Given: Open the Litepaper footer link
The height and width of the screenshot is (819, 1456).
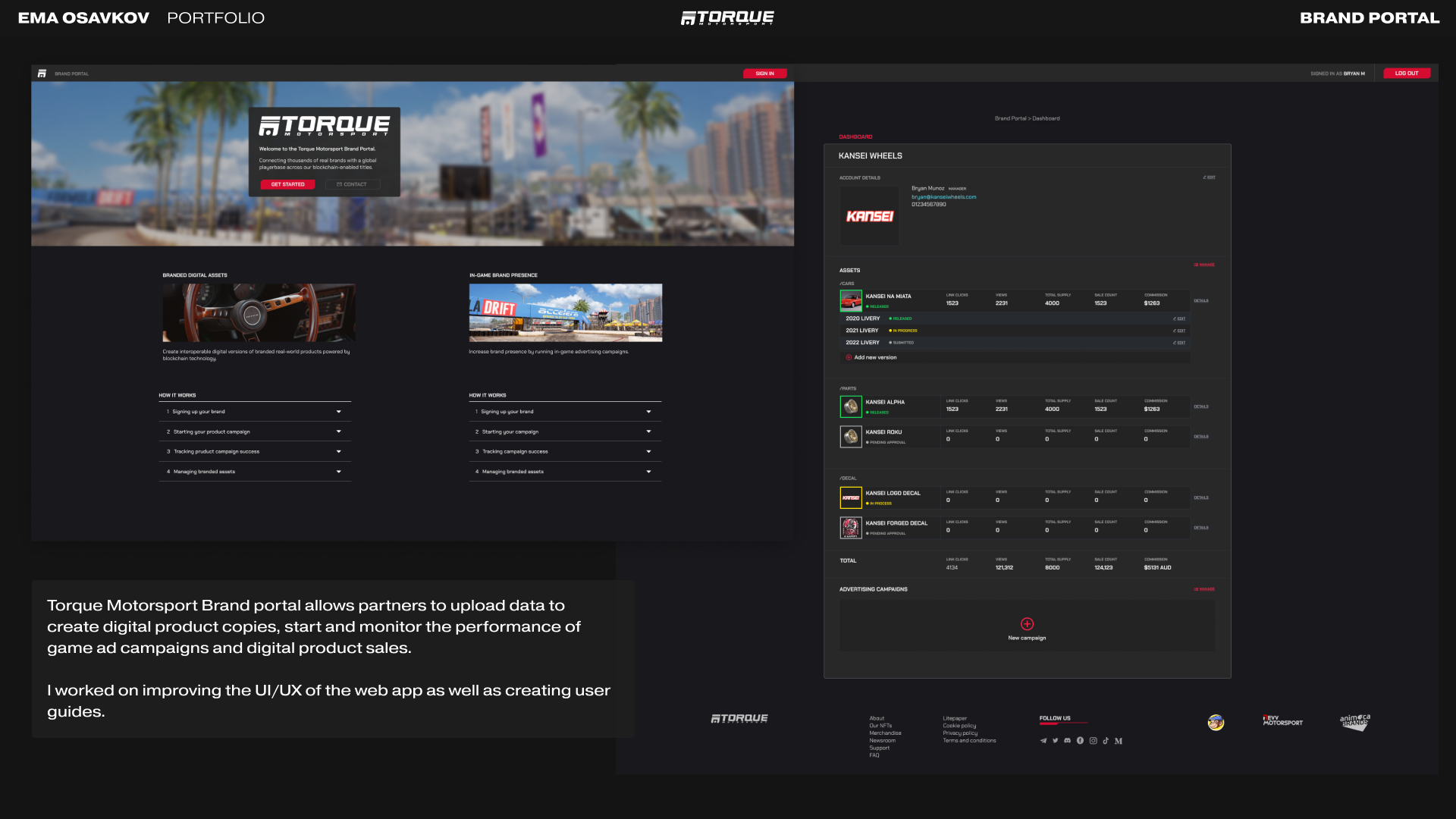Looking at the screenshot, I should [955, 718].
